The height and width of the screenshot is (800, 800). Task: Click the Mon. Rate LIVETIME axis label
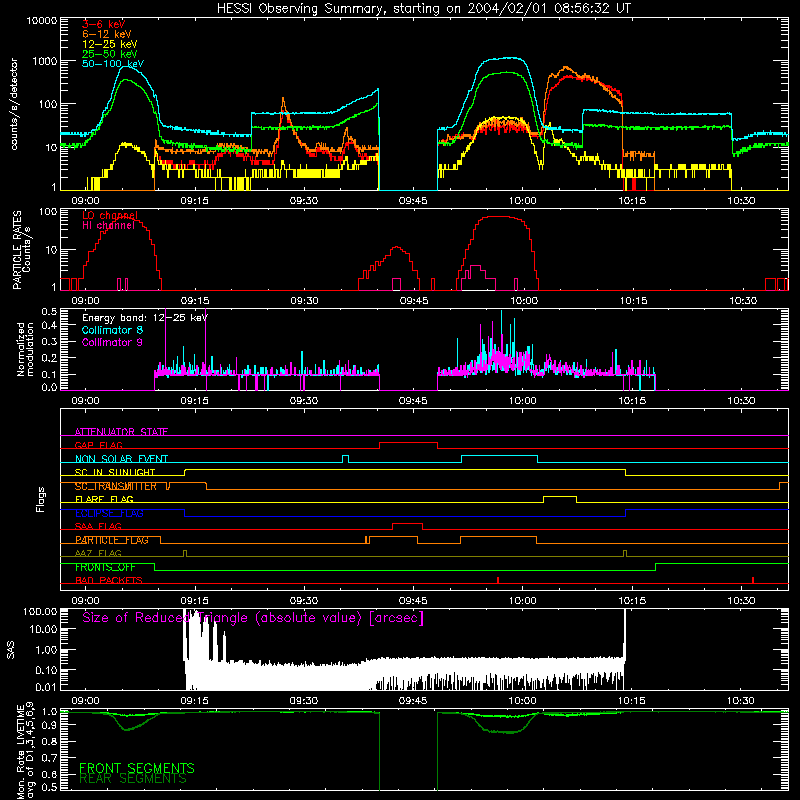26,751
